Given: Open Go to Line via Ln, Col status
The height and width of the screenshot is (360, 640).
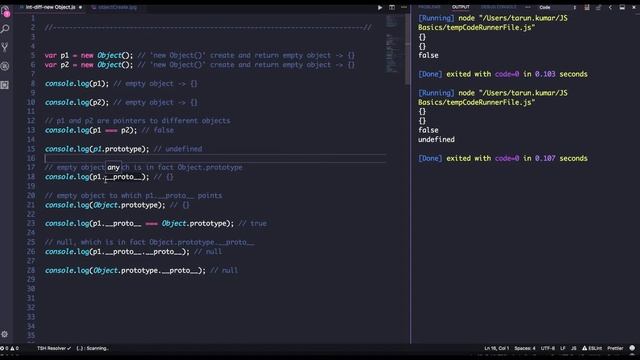Looking at the screenshot, I should [496, 348].
